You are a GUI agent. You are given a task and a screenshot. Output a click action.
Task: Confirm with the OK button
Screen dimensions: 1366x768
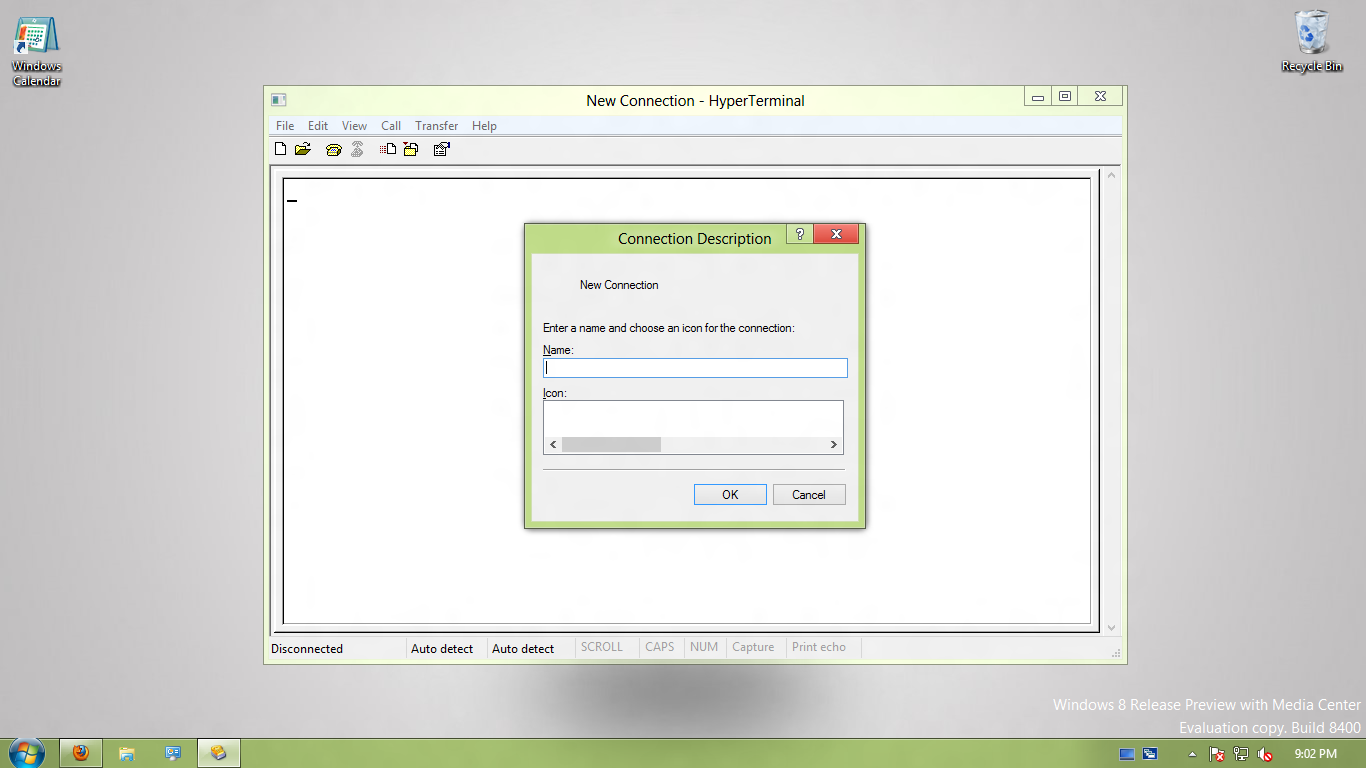point(730,494)
